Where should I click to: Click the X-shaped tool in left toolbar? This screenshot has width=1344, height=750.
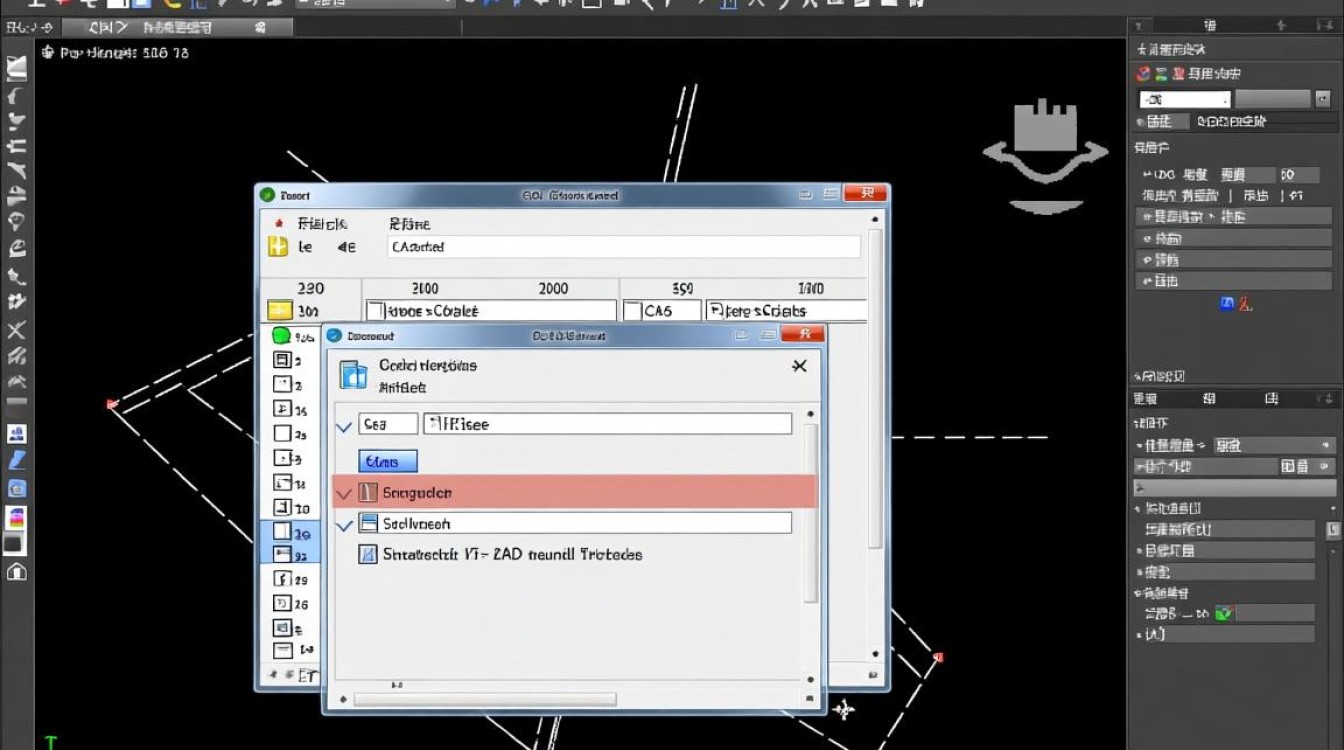[x=16, y=330]
